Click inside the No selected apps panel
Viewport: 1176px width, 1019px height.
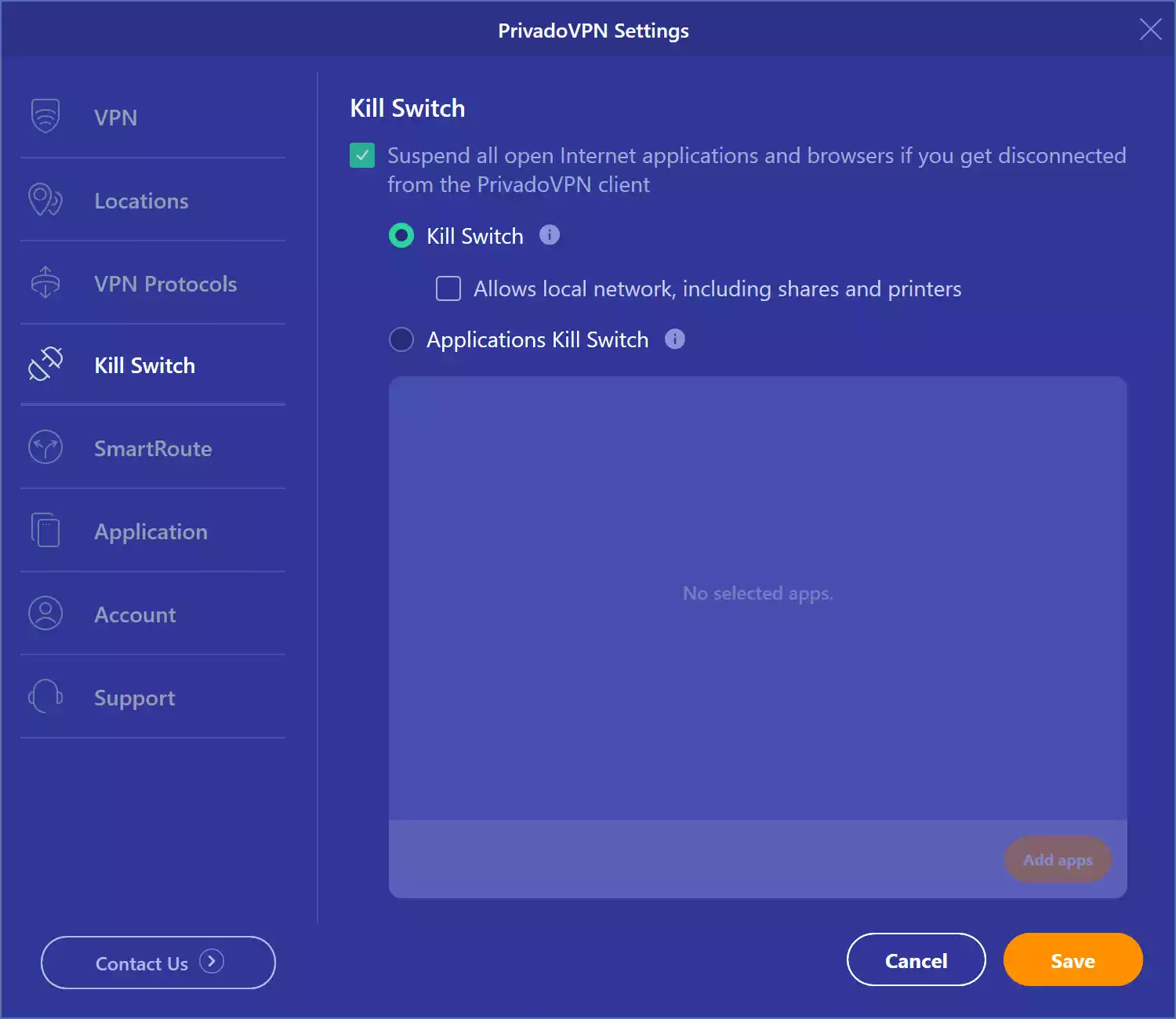click(757, 593)
